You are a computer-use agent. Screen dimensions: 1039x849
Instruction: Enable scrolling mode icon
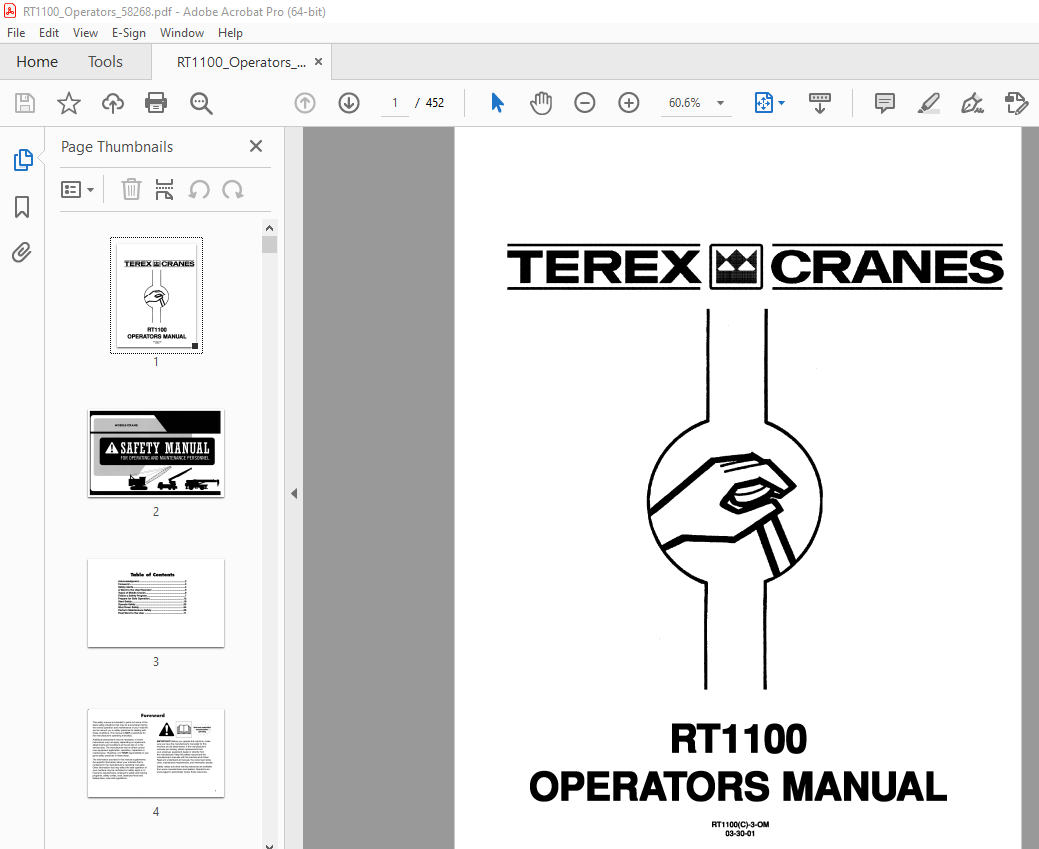(x=820, y=103)
